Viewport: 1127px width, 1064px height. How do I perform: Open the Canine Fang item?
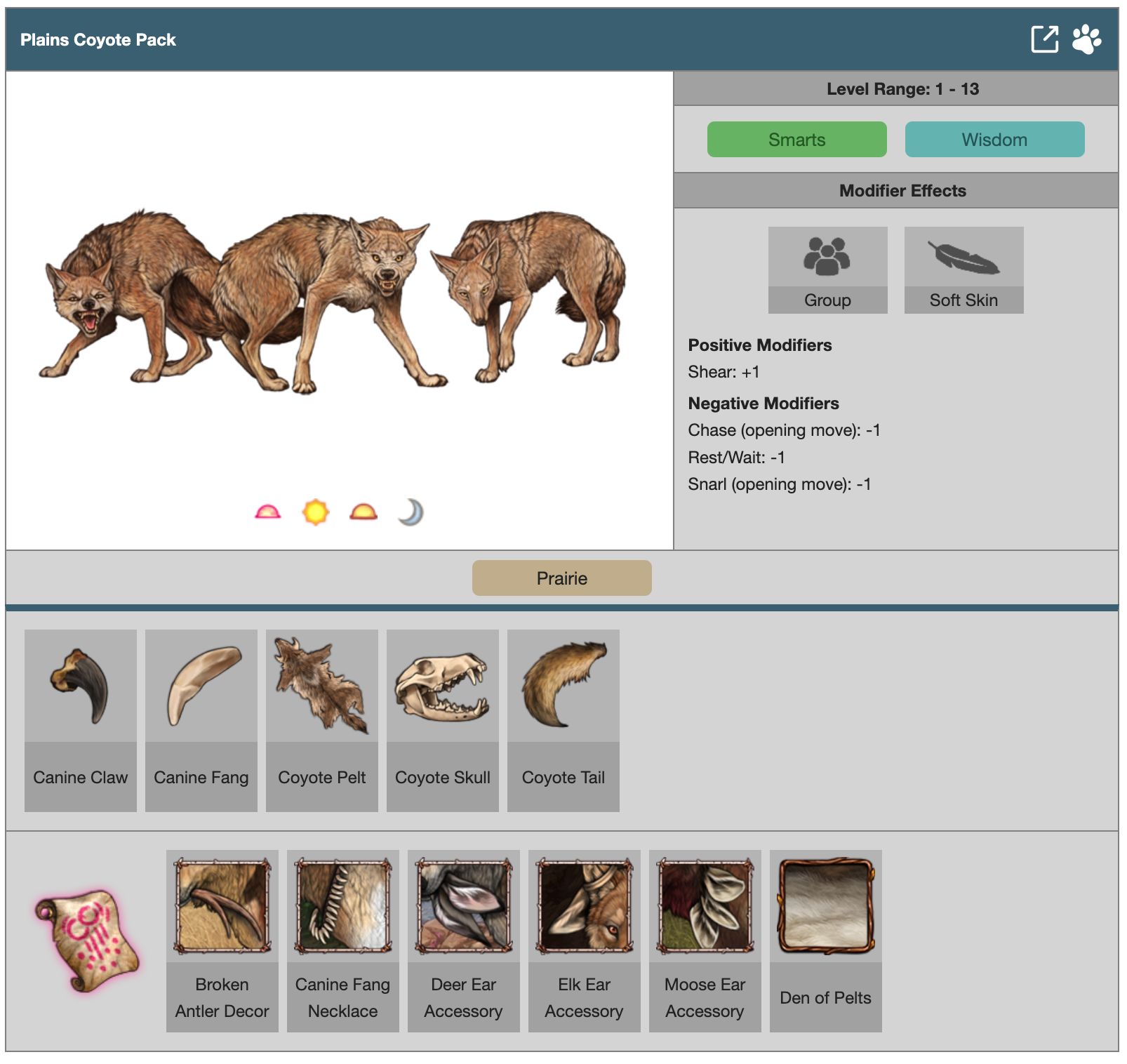[201, 720]
